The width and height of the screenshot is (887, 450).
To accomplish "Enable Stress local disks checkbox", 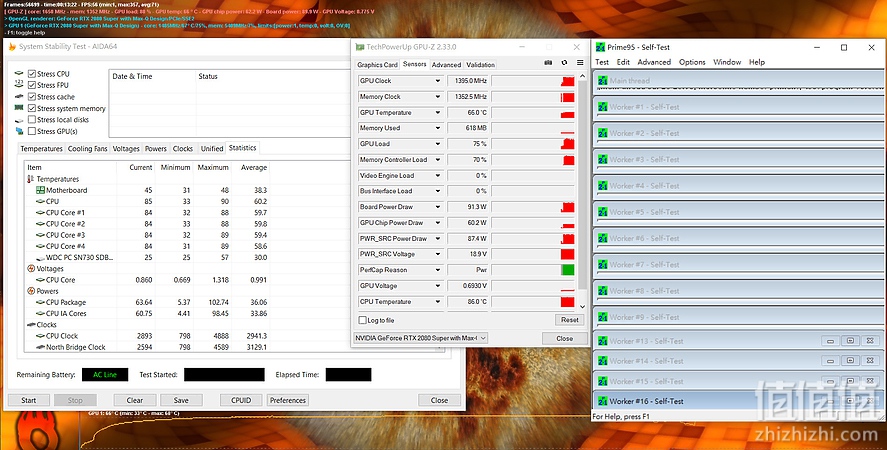I will pos(32,119).
